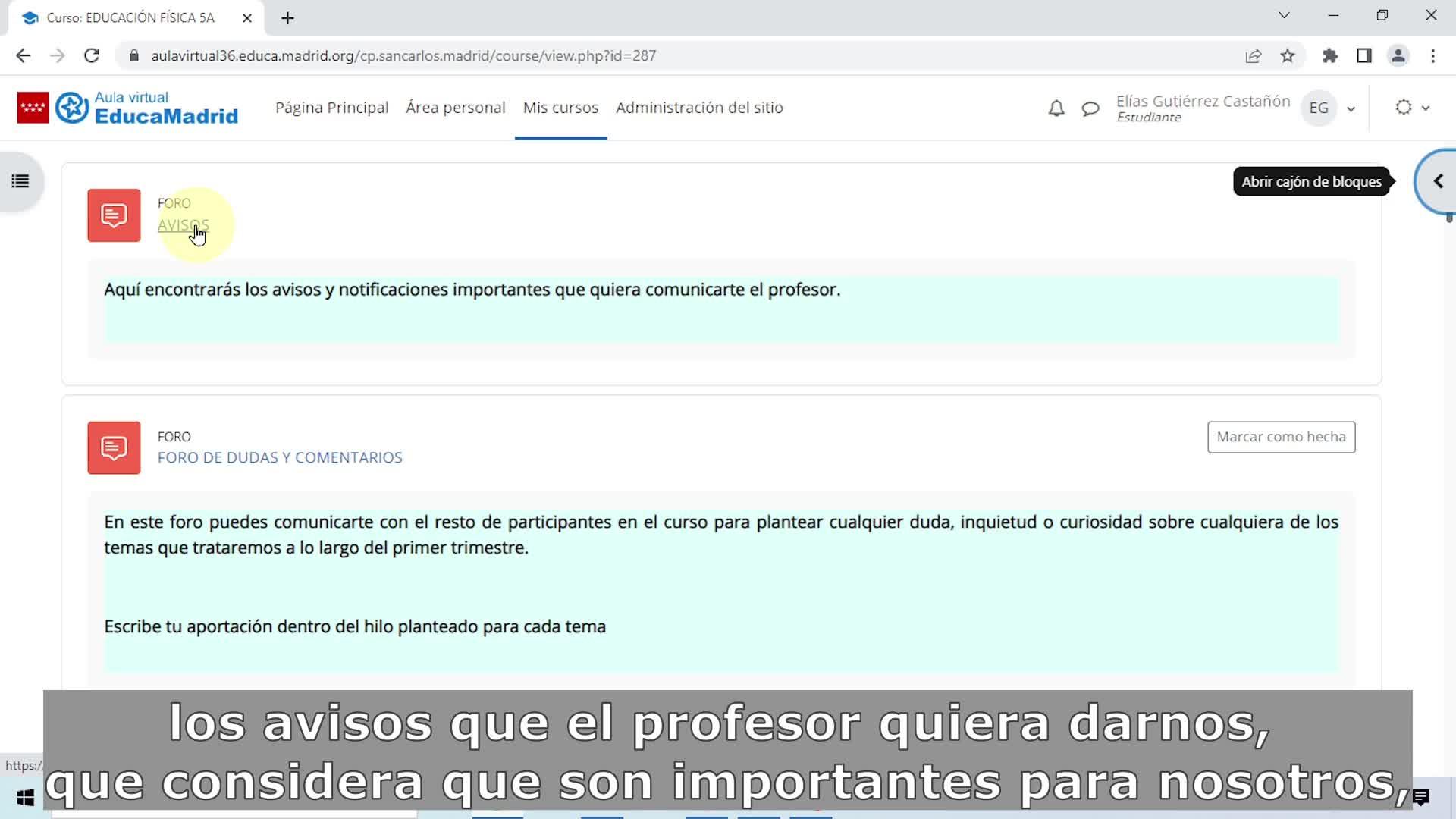This screenshot has height=819, width=1456.
Task: Open the course index sidebar list icon
Action: pos(20,181)
